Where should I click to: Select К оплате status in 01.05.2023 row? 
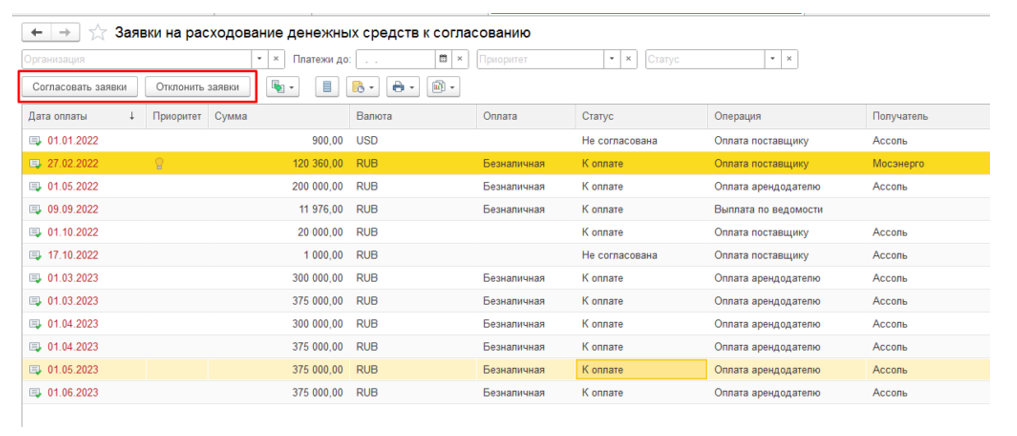point(641,370)
